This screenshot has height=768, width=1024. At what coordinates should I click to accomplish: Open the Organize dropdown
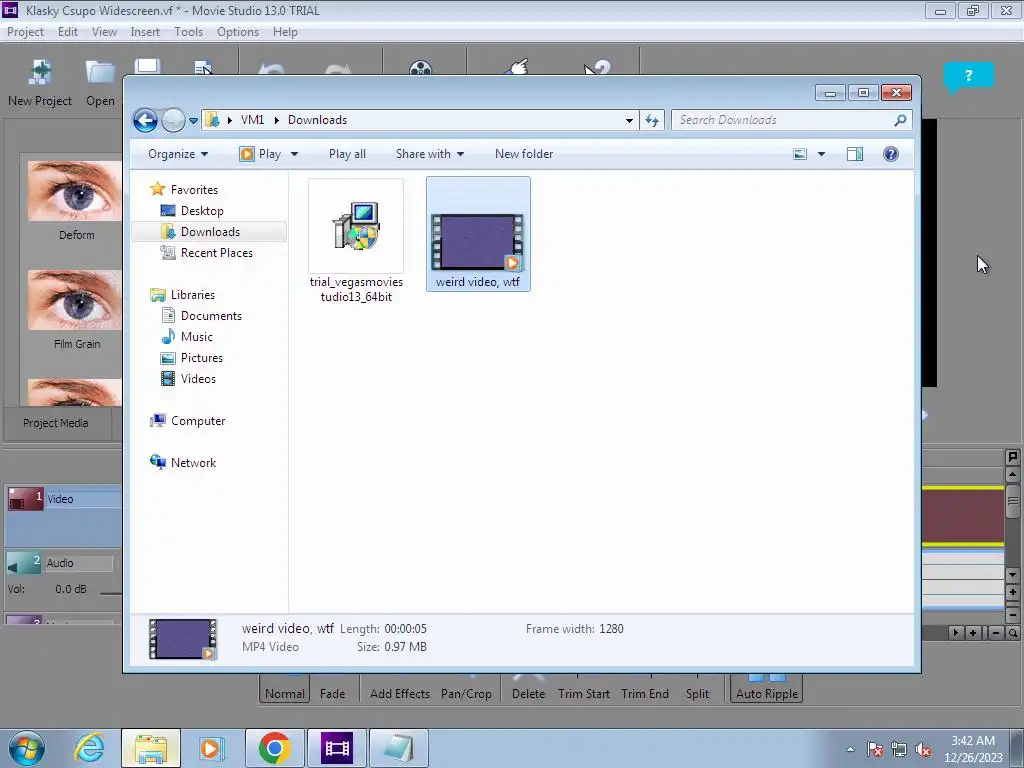(178, 154)
